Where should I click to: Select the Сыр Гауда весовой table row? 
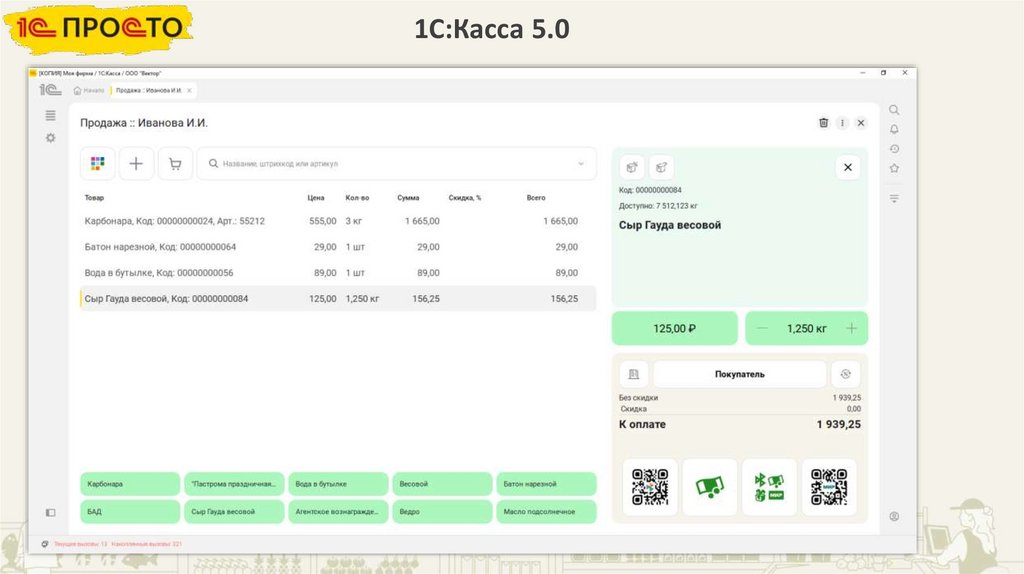pos(338,298)
